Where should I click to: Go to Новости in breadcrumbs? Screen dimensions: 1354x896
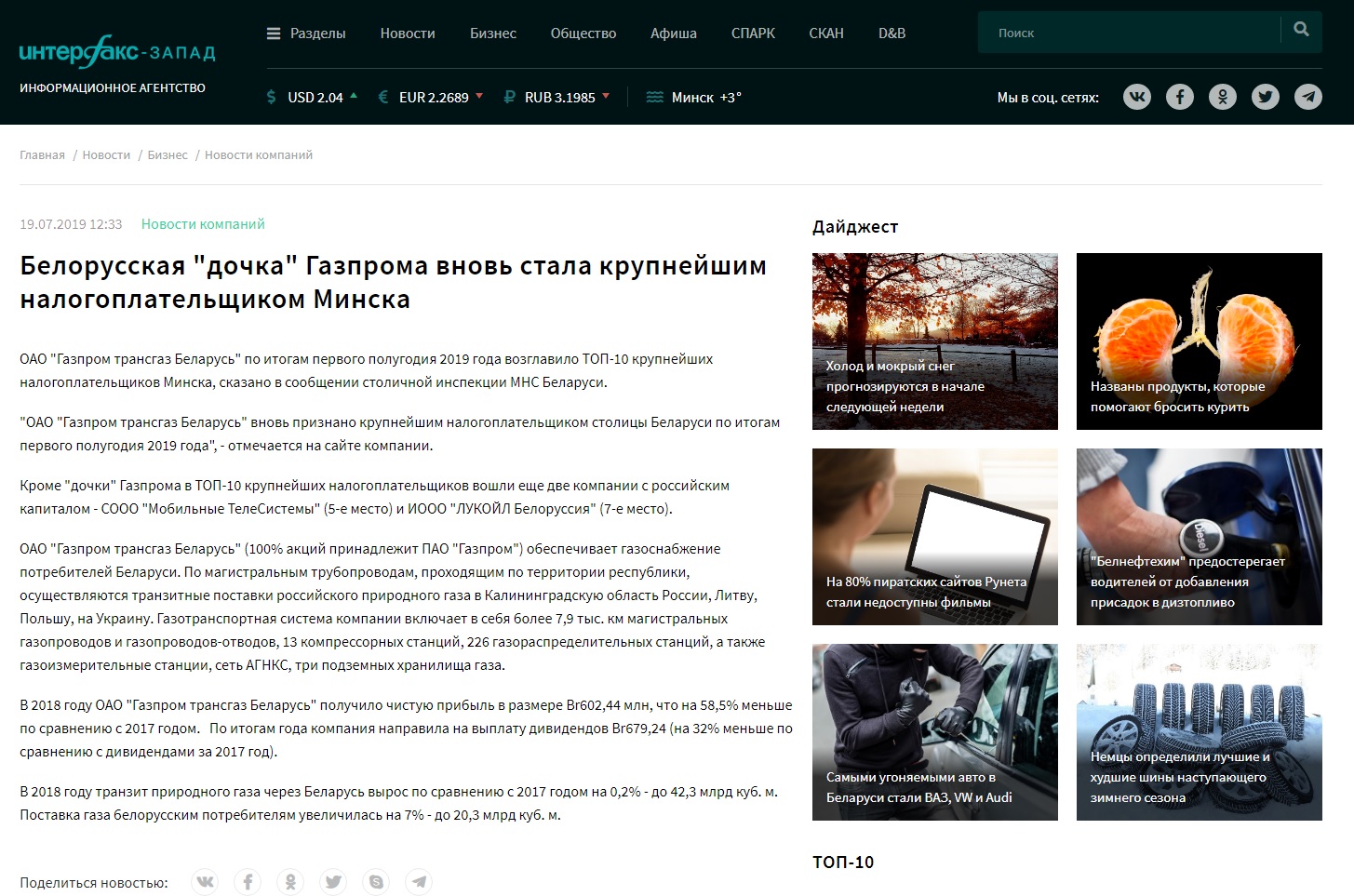pyautogui.click(x=106, y=155)
